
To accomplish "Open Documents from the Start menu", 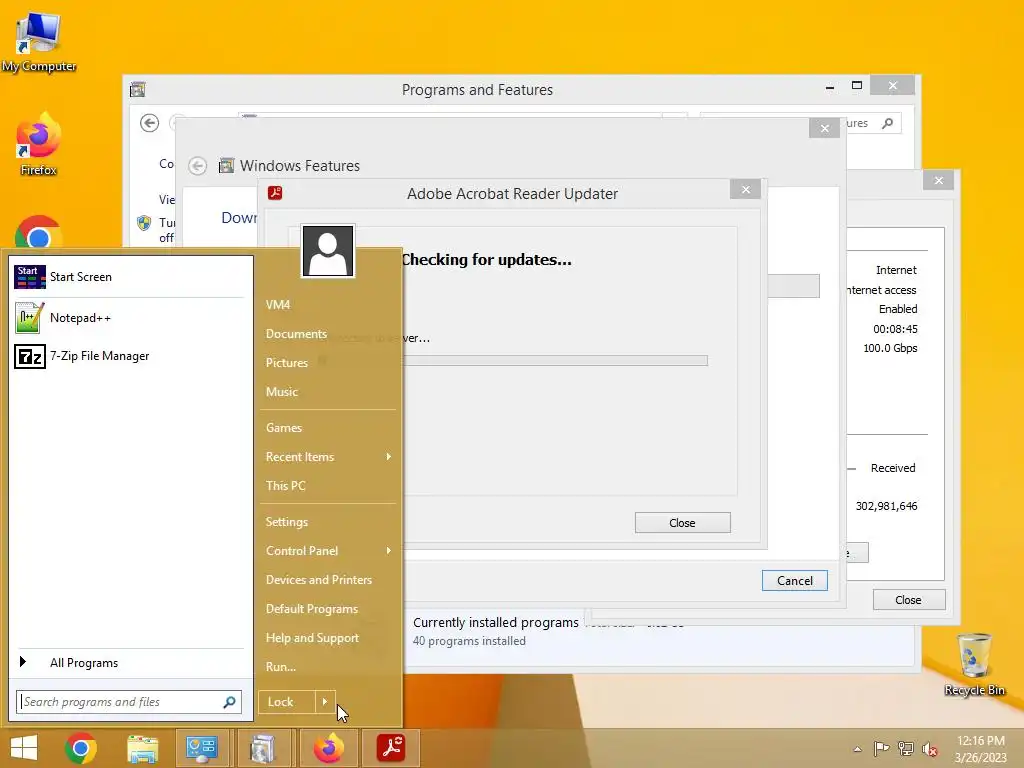I will (296, 334).
